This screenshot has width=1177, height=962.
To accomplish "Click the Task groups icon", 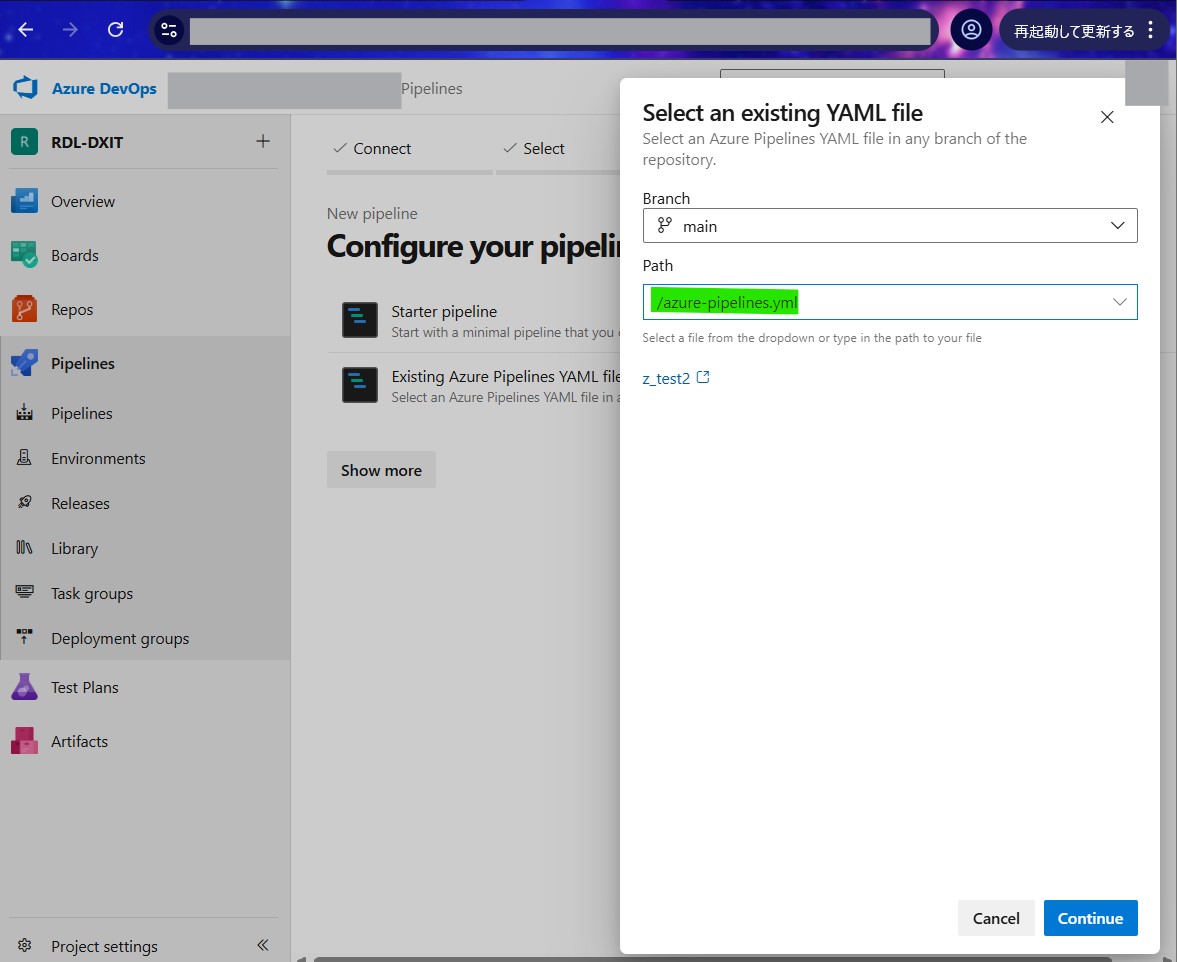I will [24, 591].
